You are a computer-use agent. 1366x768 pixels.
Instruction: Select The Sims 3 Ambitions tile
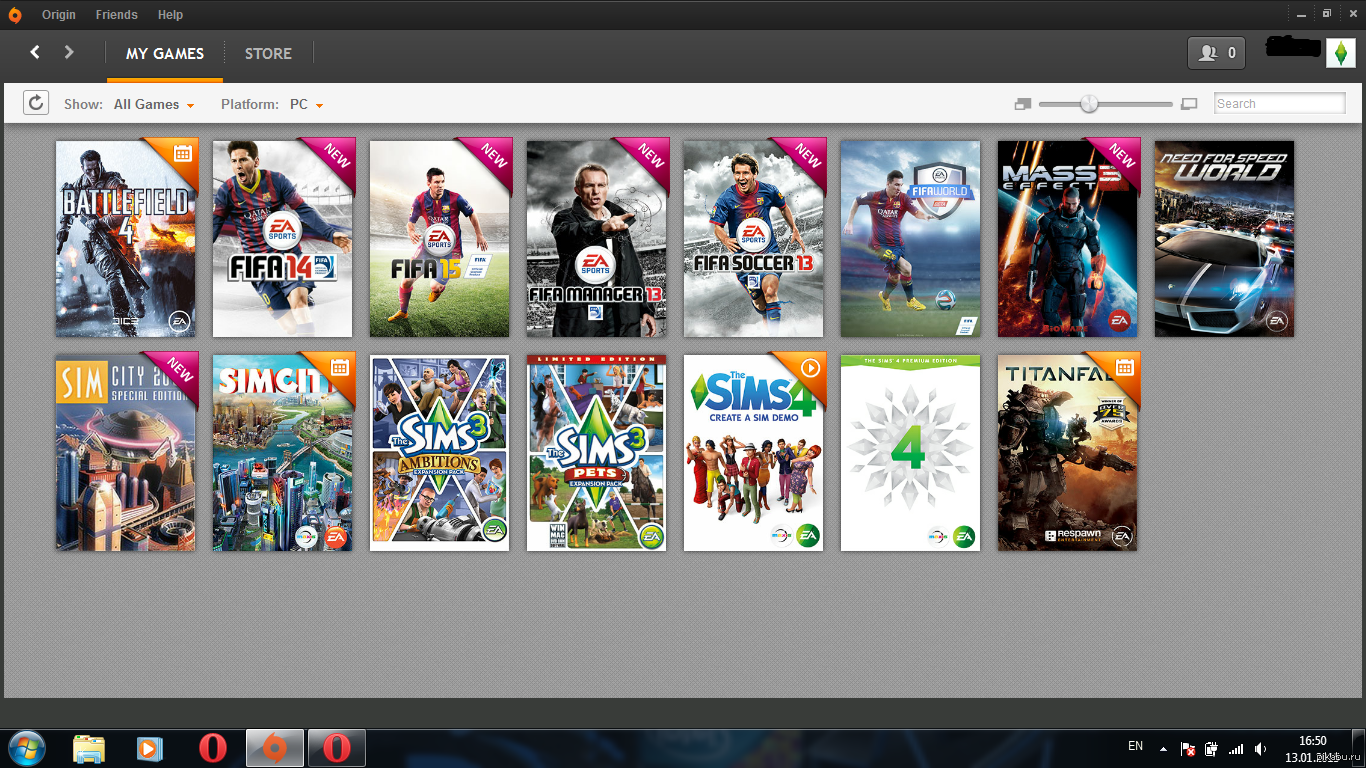point(439,452)
